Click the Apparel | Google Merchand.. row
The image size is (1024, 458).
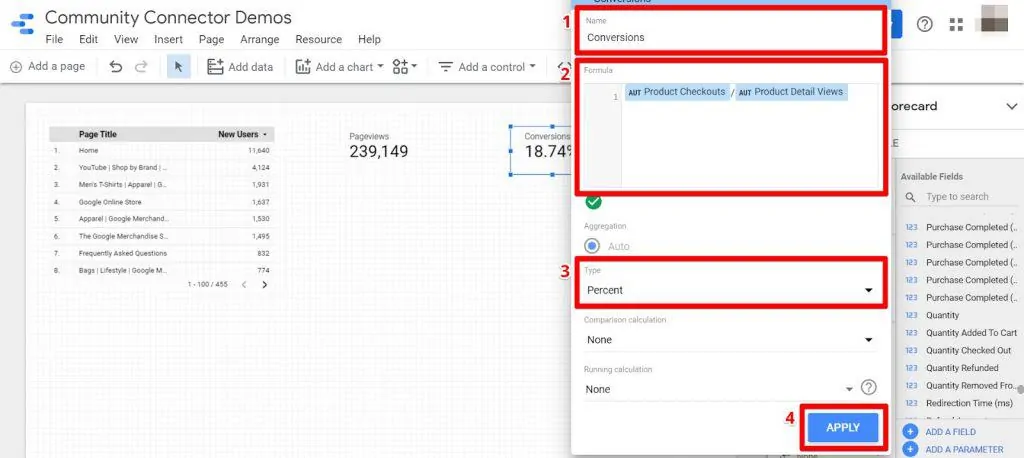coord(162,218)
